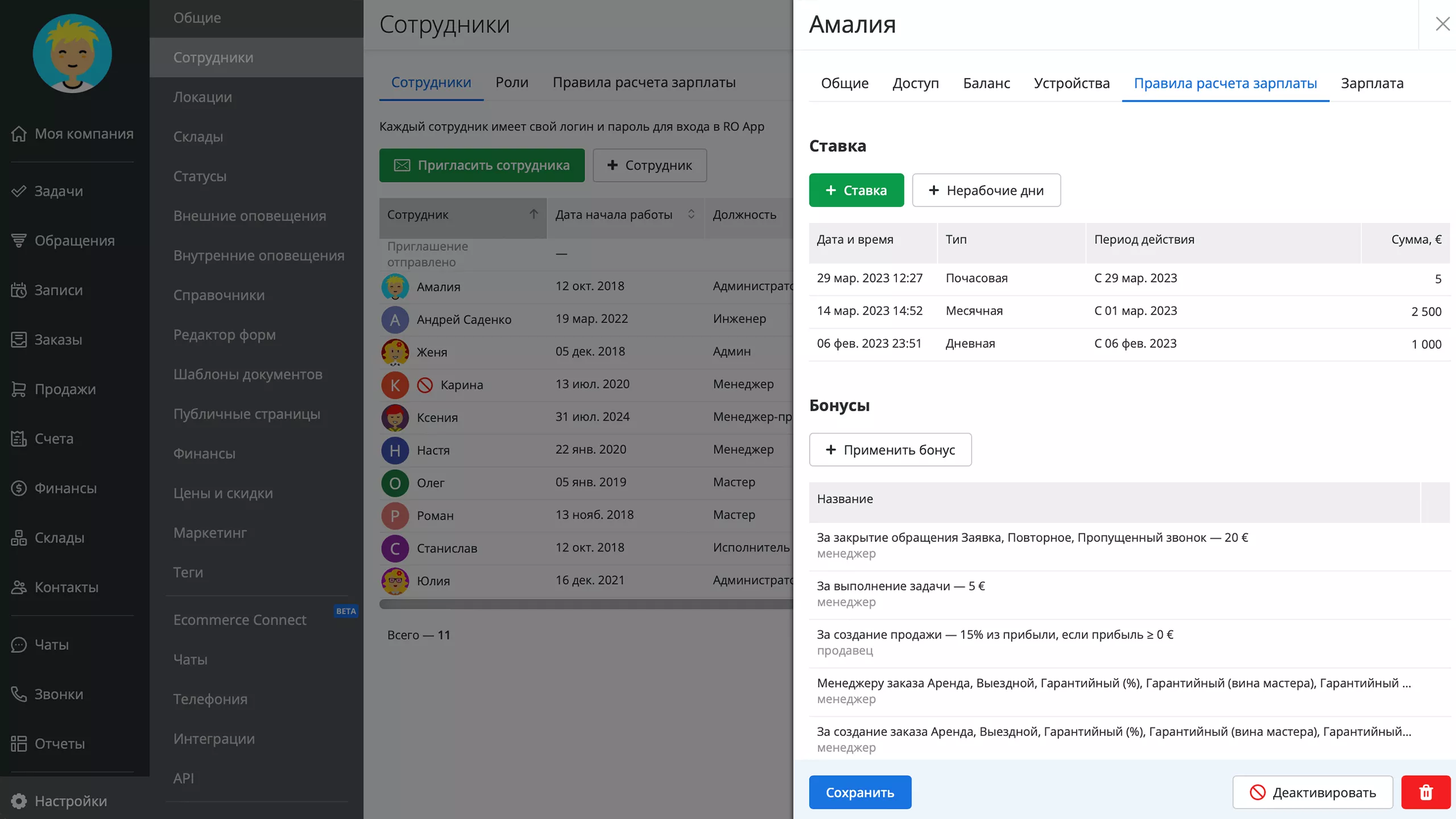Viewport: 1456px width, 819px height.
Task: Sort by Сотрудник column arrow
Action: coord(533,214)
